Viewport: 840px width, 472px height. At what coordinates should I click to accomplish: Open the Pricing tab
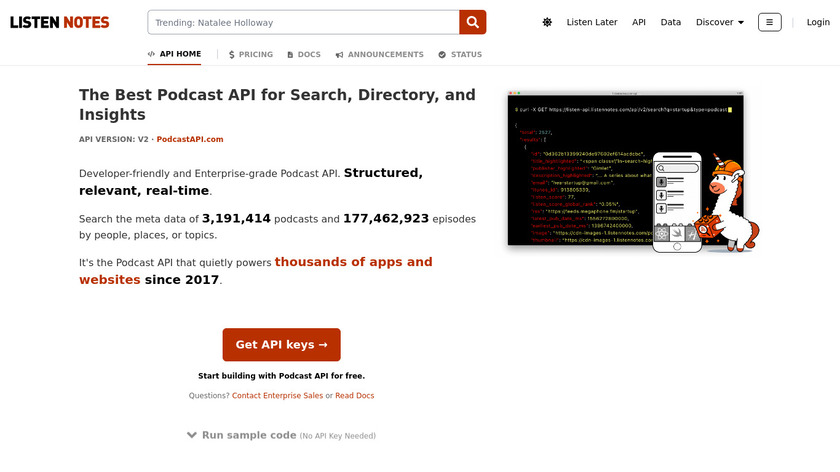251,55
